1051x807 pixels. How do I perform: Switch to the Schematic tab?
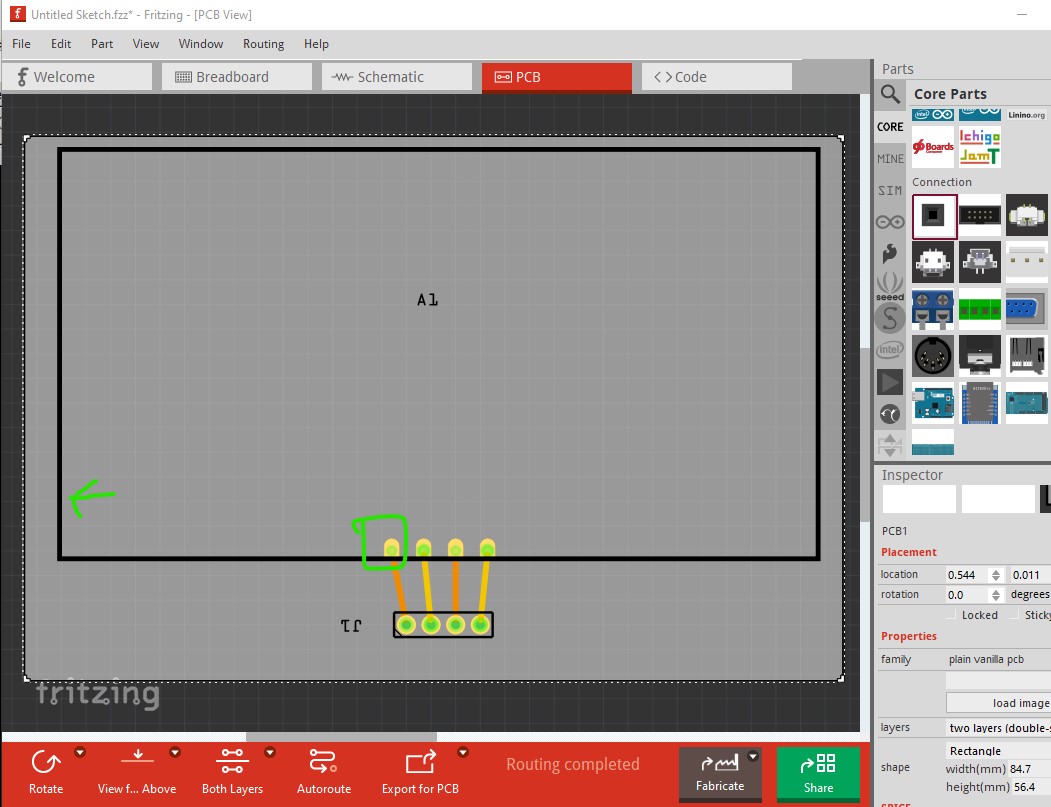click(x=397, y=77)
